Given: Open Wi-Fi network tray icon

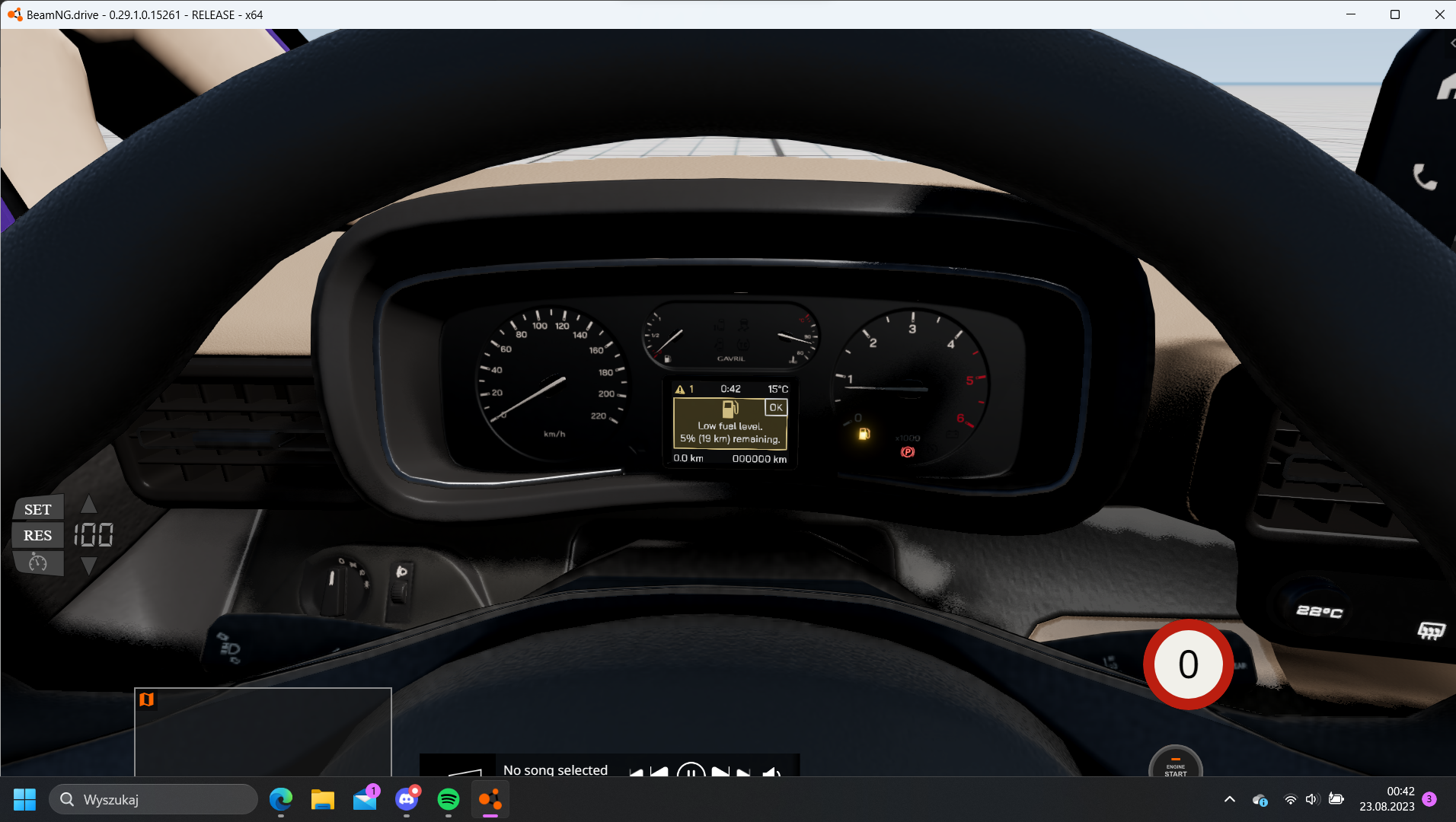Looking at the screenshot, I should (1290, 799).
